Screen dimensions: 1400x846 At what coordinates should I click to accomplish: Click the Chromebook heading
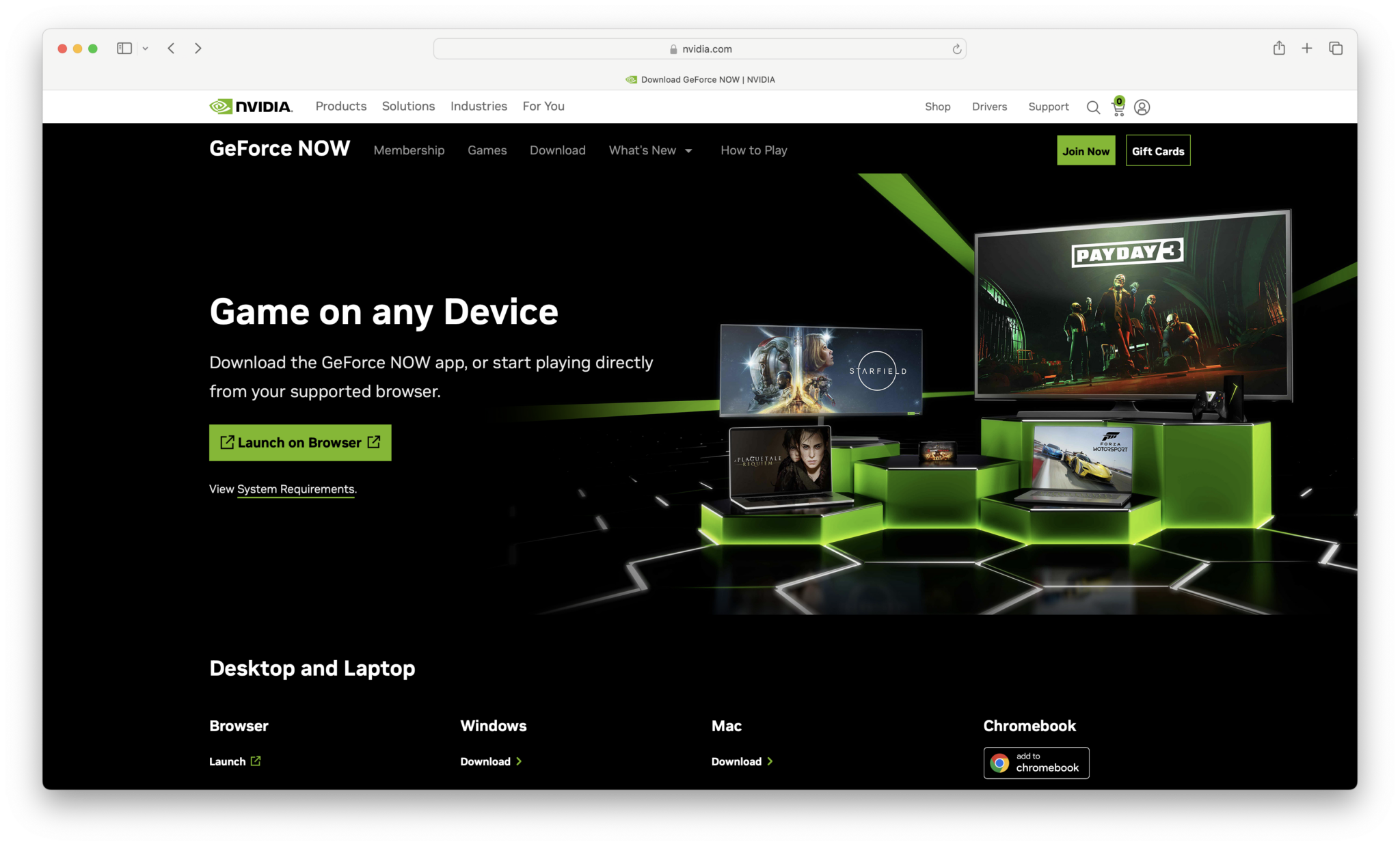(x=1029, y=726)
